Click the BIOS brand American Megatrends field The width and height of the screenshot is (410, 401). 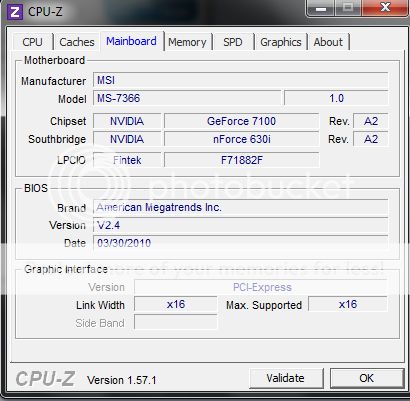(x=240, y=207)
